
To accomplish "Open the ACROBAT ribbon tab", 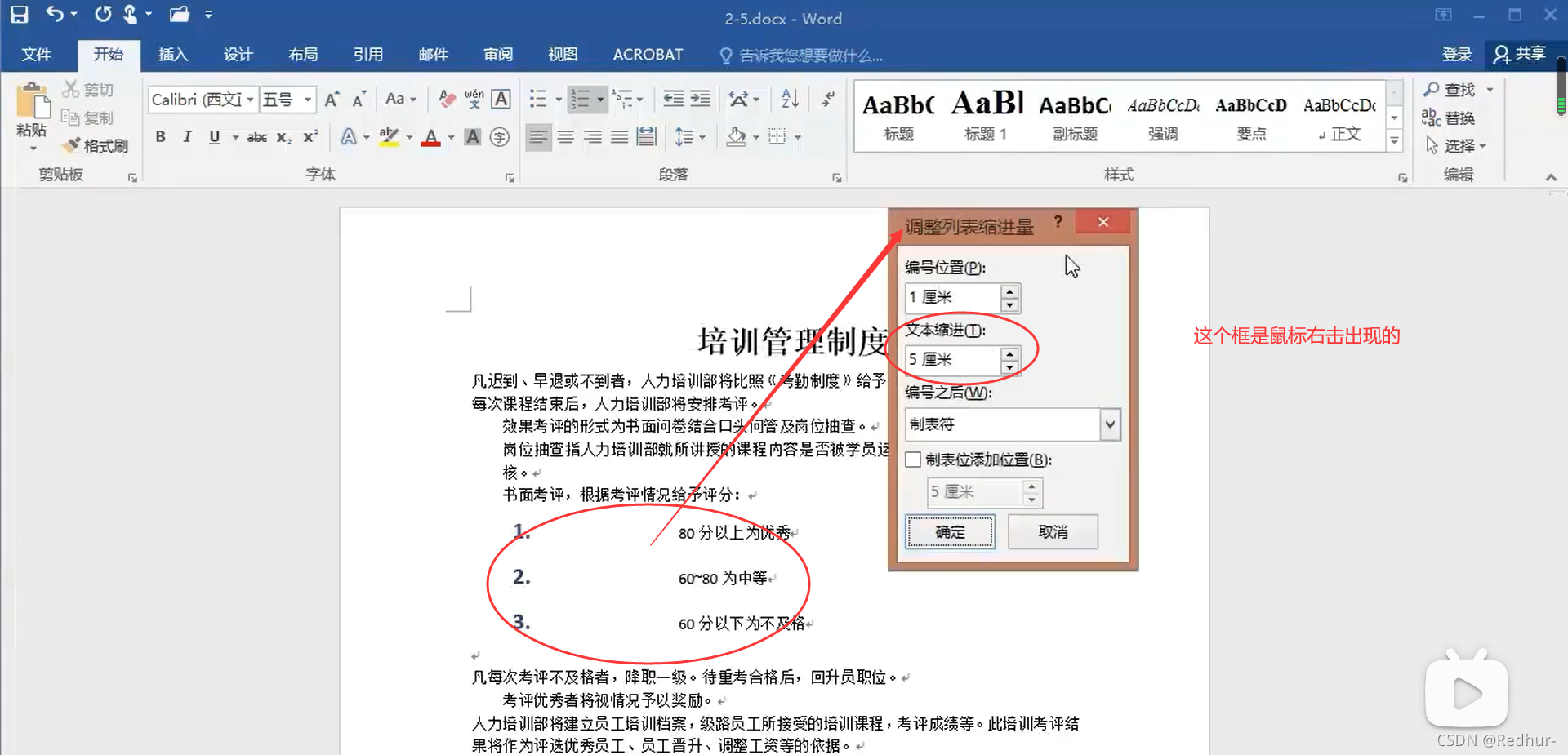I will pos(648,55).
